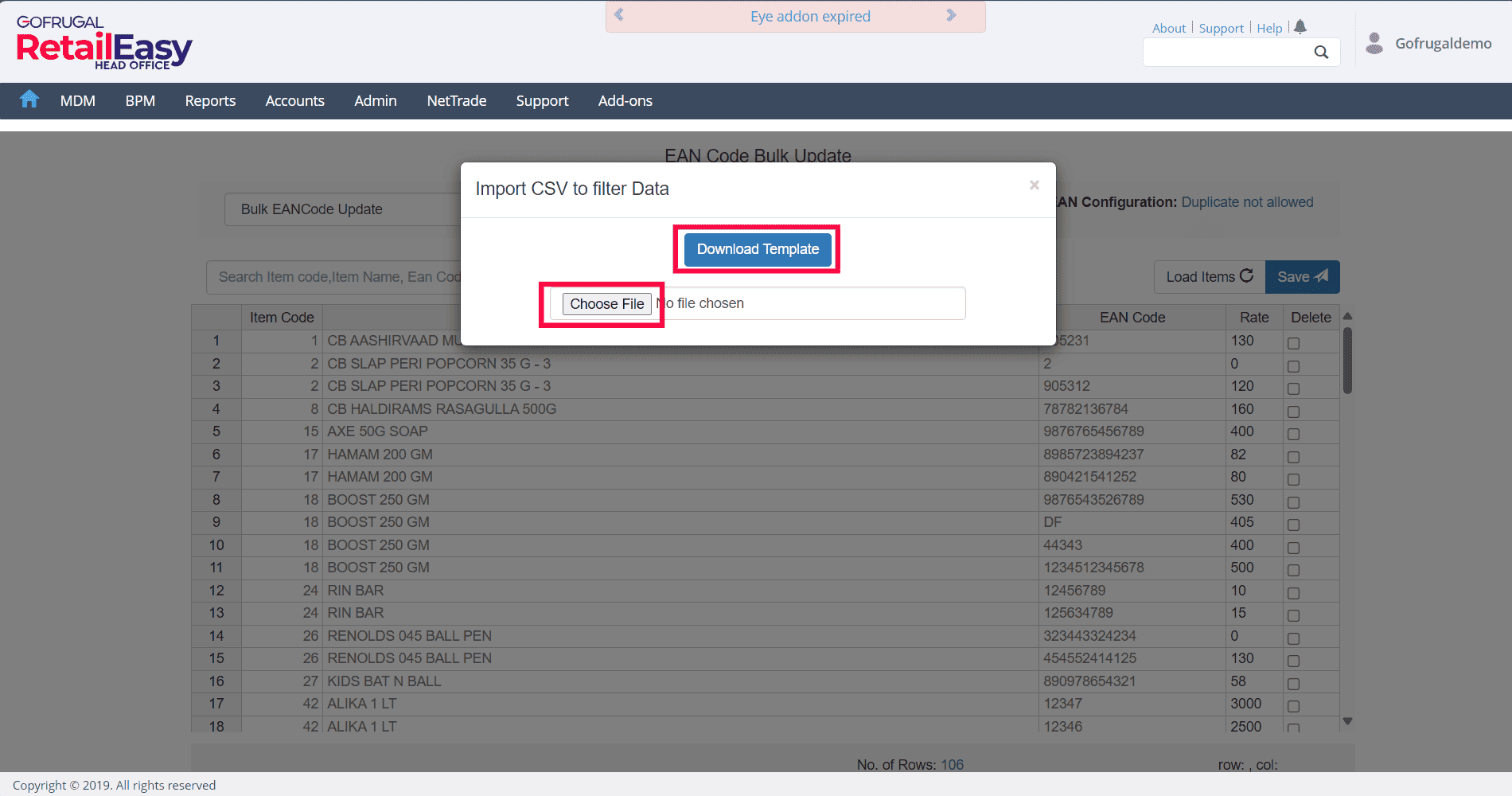Open the Support link in header

[x=1222, y=29]
